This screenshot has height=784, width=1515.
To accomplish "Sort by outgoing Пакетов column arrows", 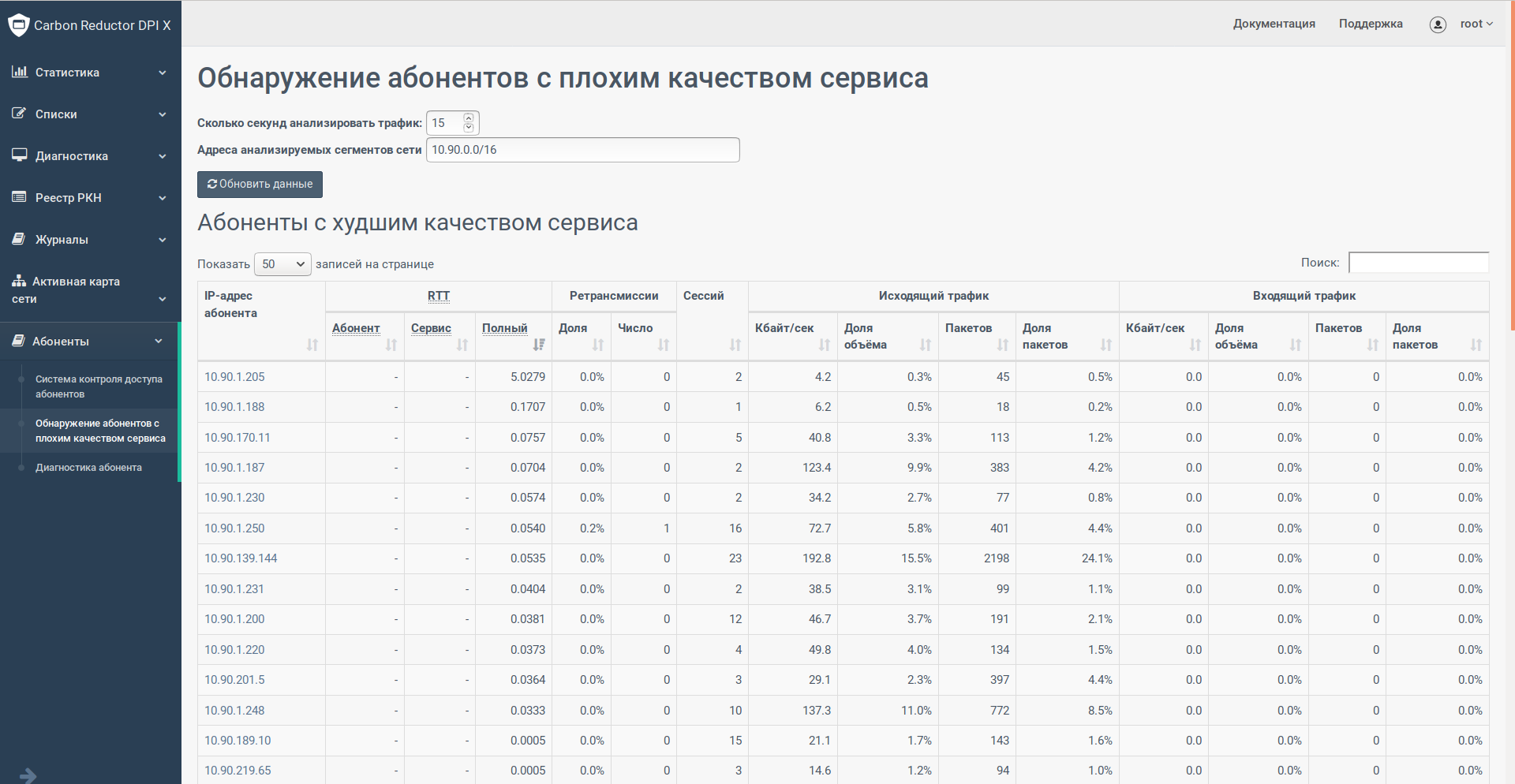I will click(x=1003, y=345).
